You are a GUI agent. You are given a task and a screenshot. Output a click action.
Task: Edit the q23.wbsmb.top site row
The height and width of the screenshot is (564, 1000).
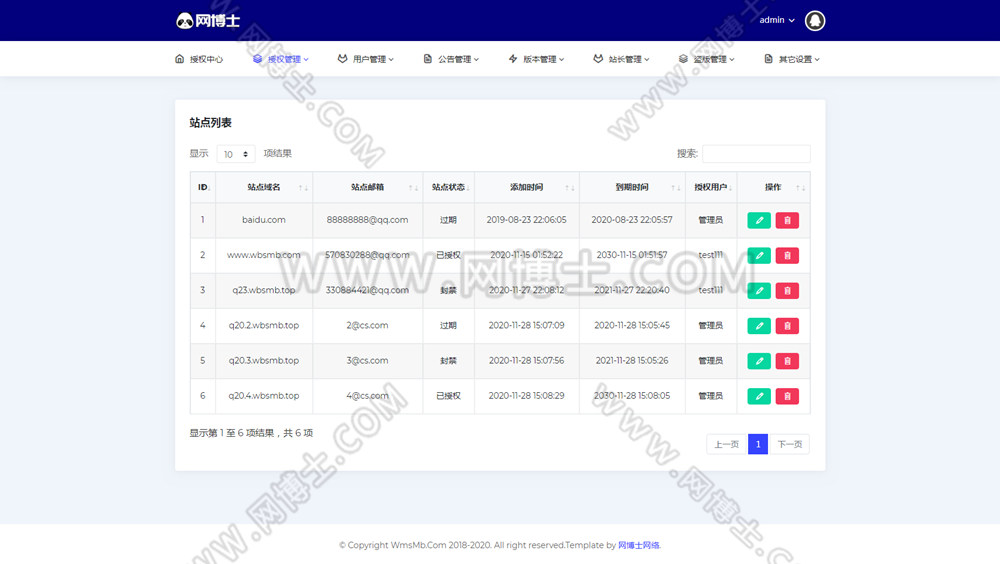(x=759, y=290)
